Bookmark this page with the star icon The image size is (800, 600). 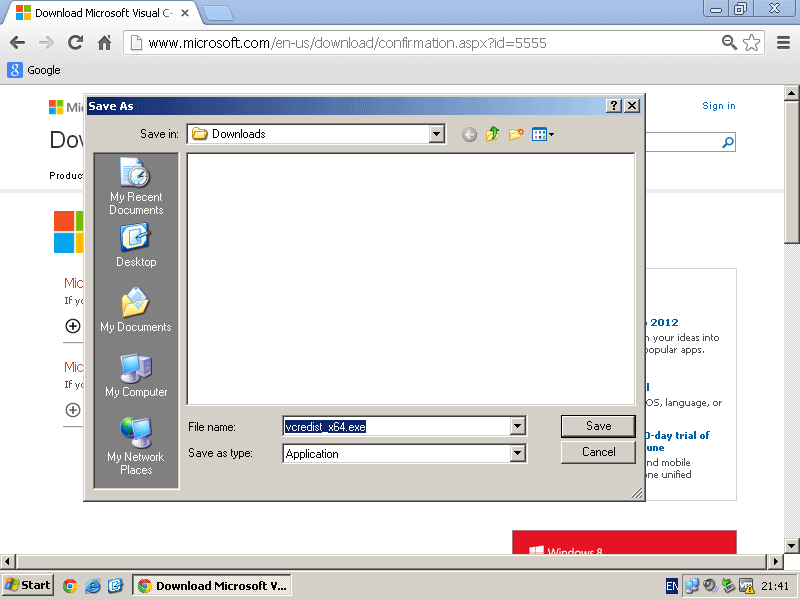tap(752, 43)
